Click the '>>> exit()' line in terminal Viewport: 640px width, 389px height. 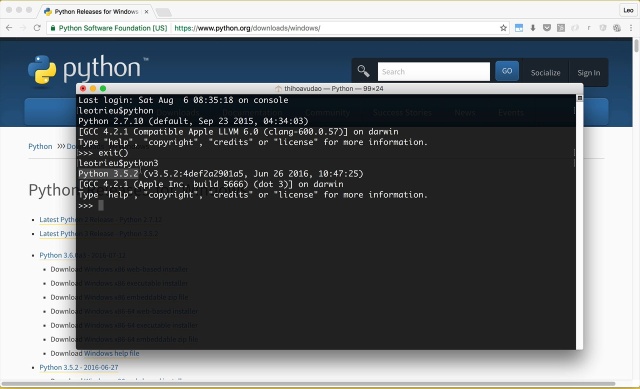(103, 153)
